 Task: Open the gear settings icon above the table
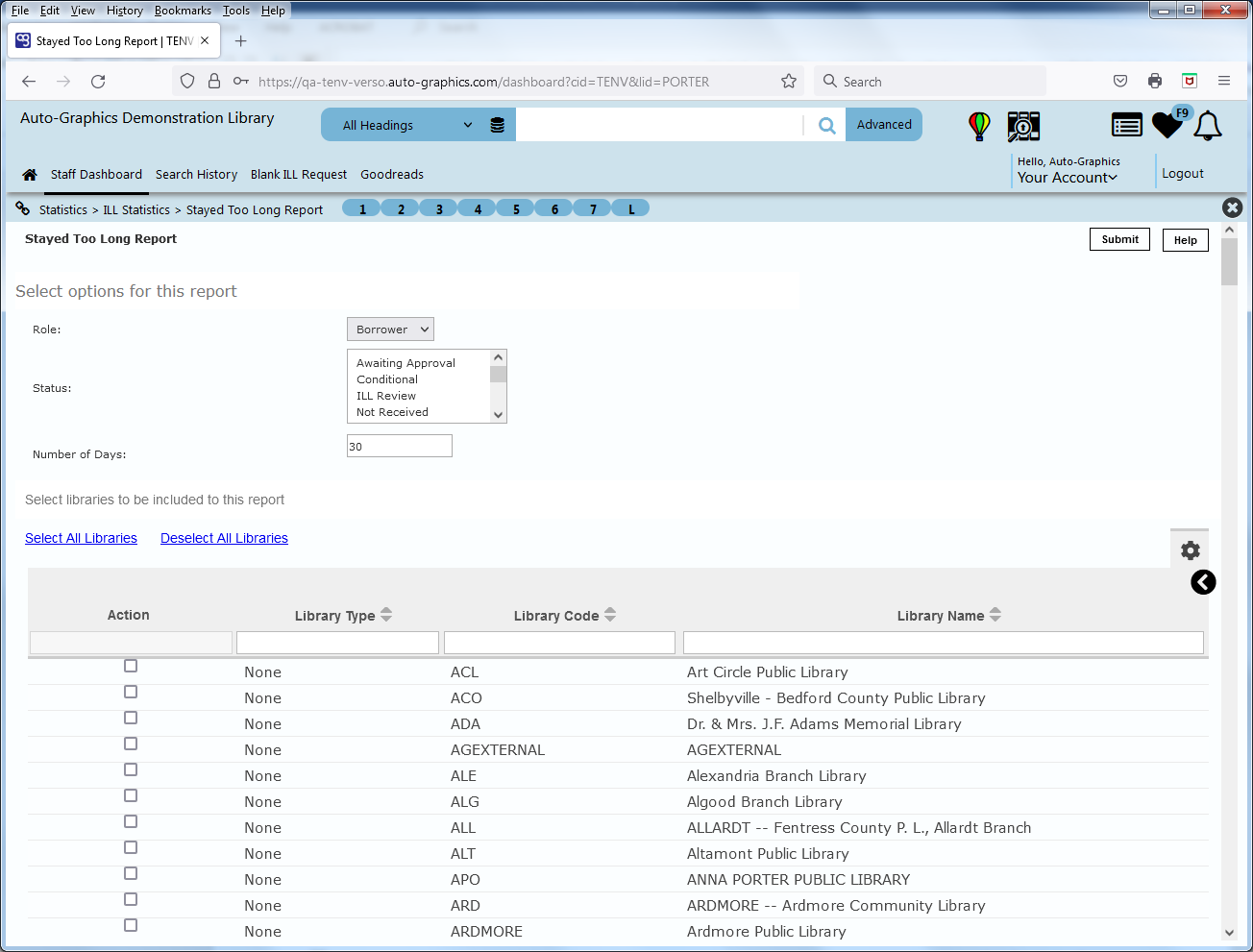click(1191, 550)
